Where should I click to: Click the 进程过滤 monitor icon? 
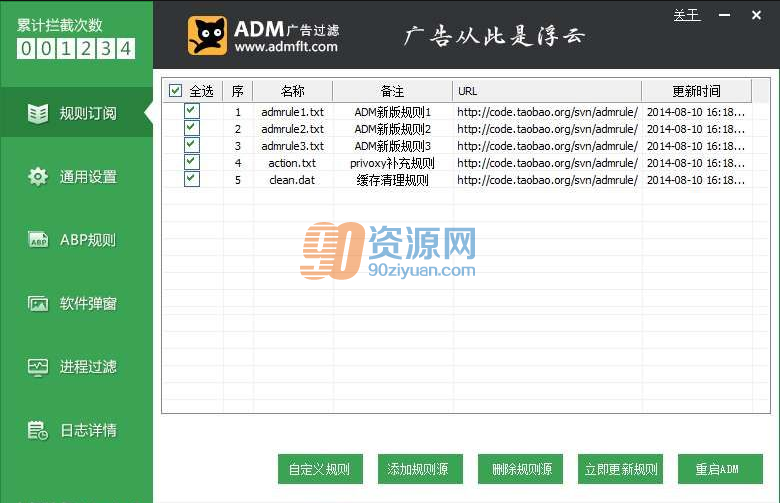pos(38,367)
